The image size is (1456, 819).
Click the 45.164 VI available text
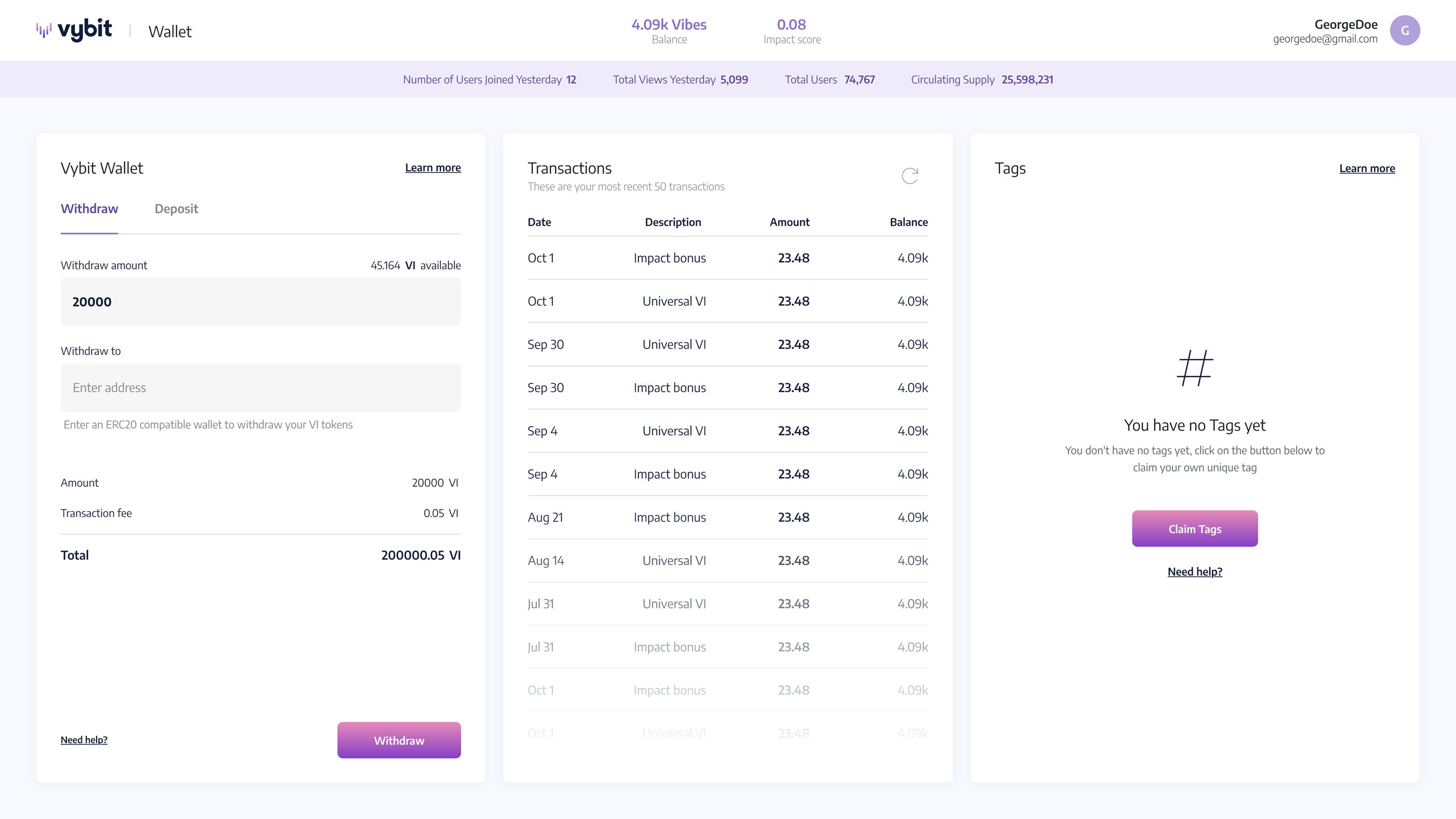(416, 265)
